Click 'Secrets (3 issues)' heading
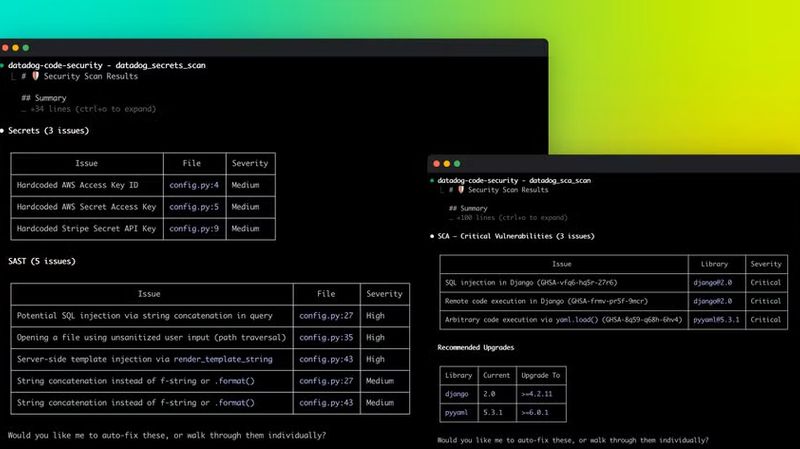The image size is (800, 449). point(48,131)
